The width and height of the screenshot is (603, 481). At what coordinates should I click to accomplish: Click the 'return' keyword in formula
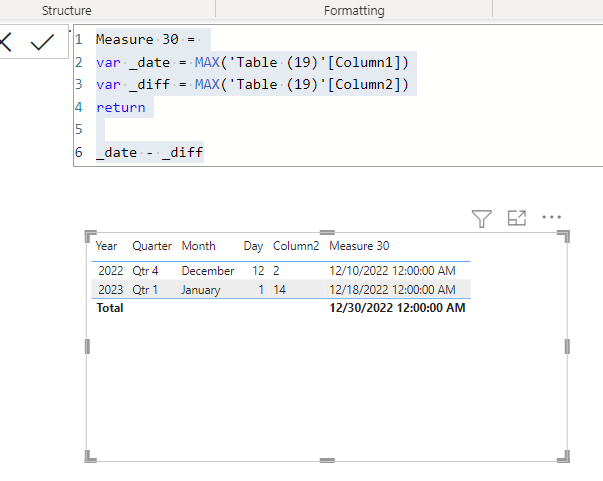coord(121,107)
